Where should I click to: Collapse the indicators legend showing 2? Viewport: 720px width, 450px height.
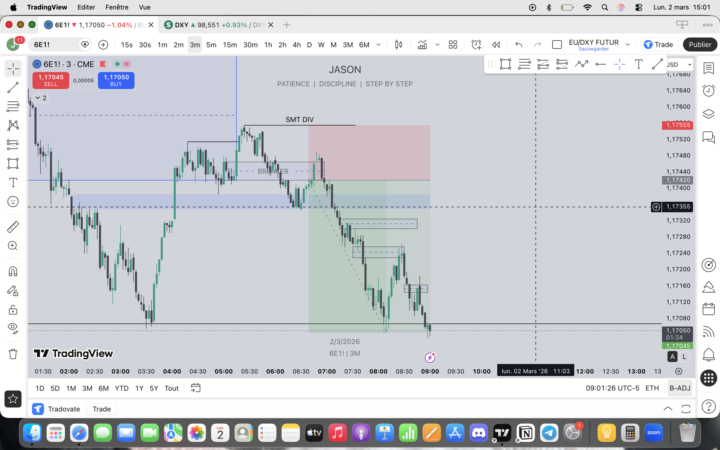point(41,98)
